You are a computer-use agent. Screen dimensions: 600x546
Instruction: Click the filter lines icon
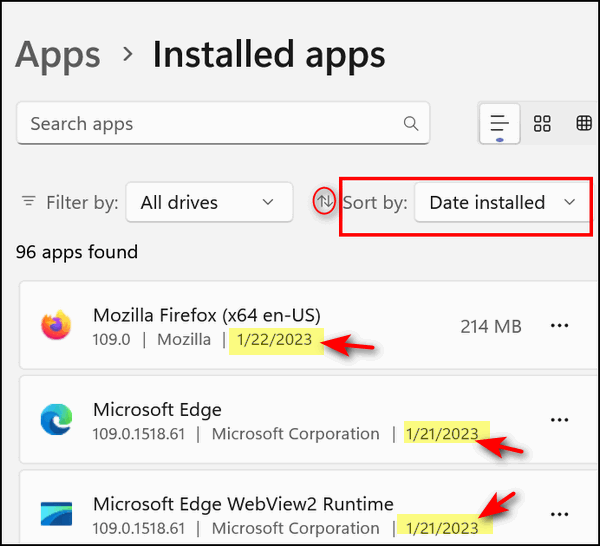[29, 201]
